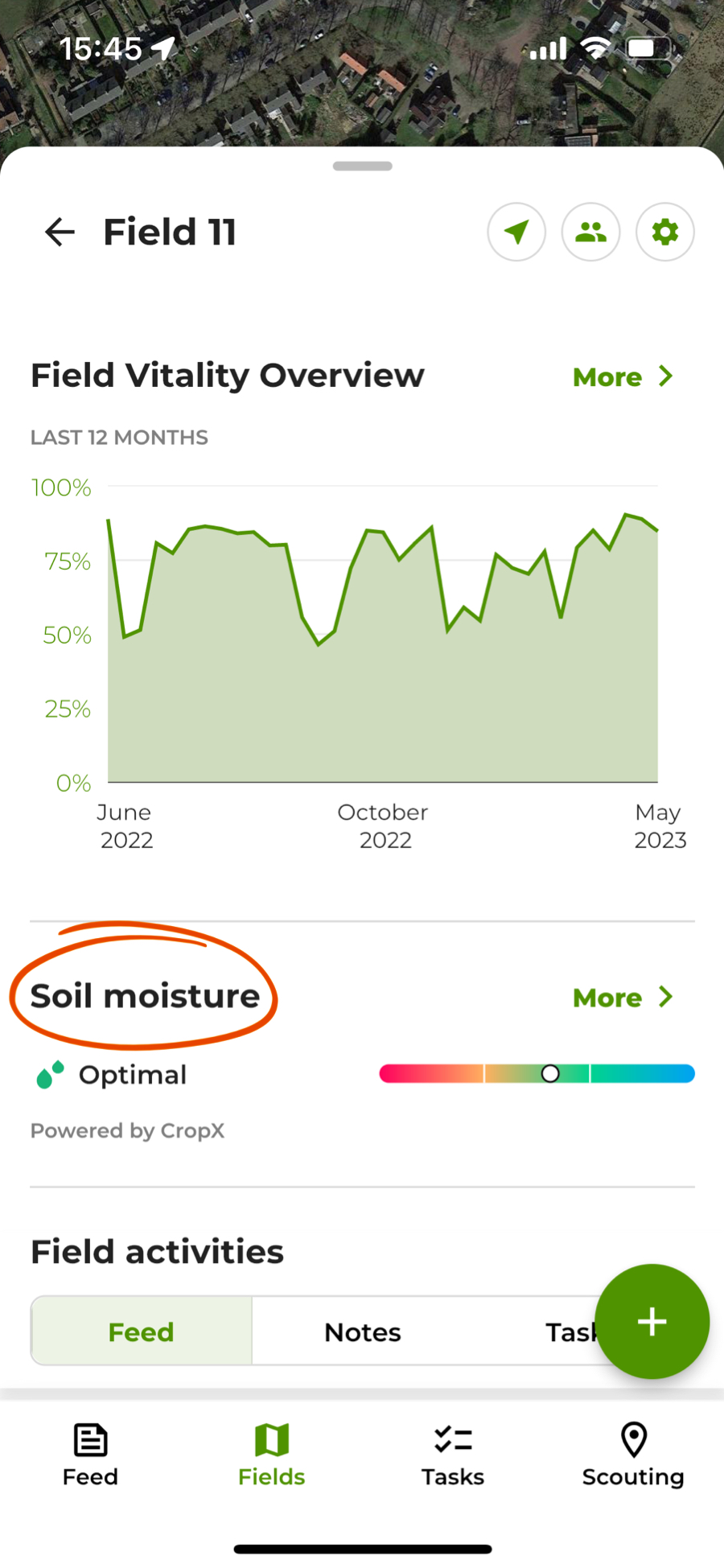Open field settings gear icon
Image resolution: width=724 pixels, height=1568 pixels.
pyautogui.click(x=665, y=233)
